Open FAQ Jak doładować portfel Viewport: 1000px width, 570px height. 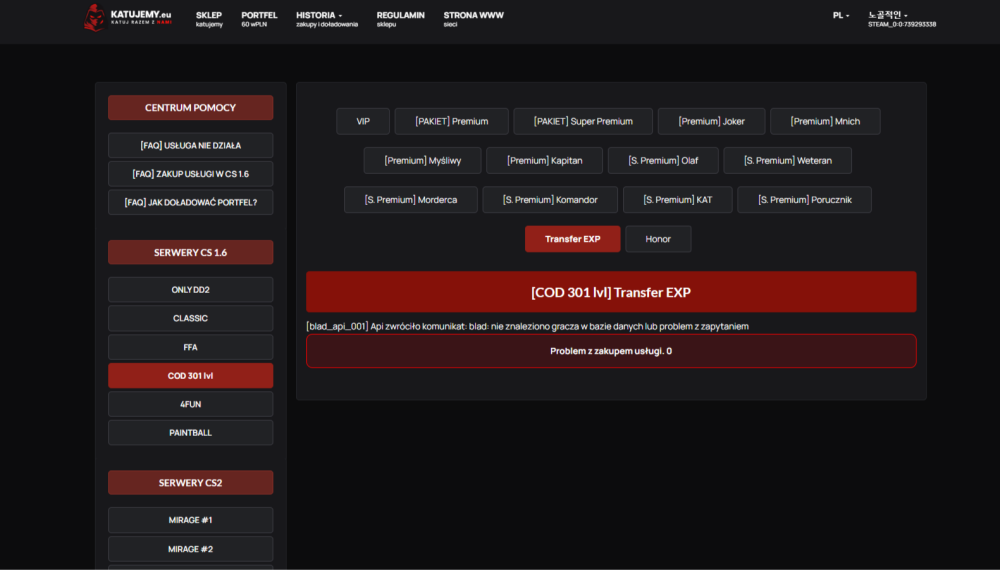pos(191,202)
